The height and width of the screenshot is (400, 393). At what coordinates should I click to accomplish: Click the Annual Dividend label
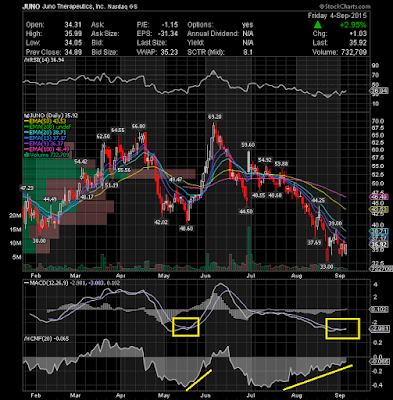click(213, 34)
